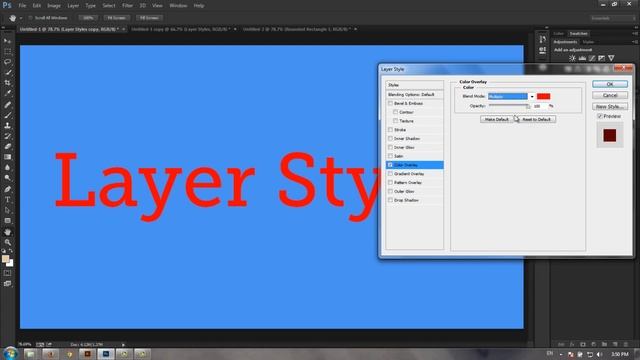
Task: Uncheck Color Overlay checkbox
Action: tap(390, 165)
